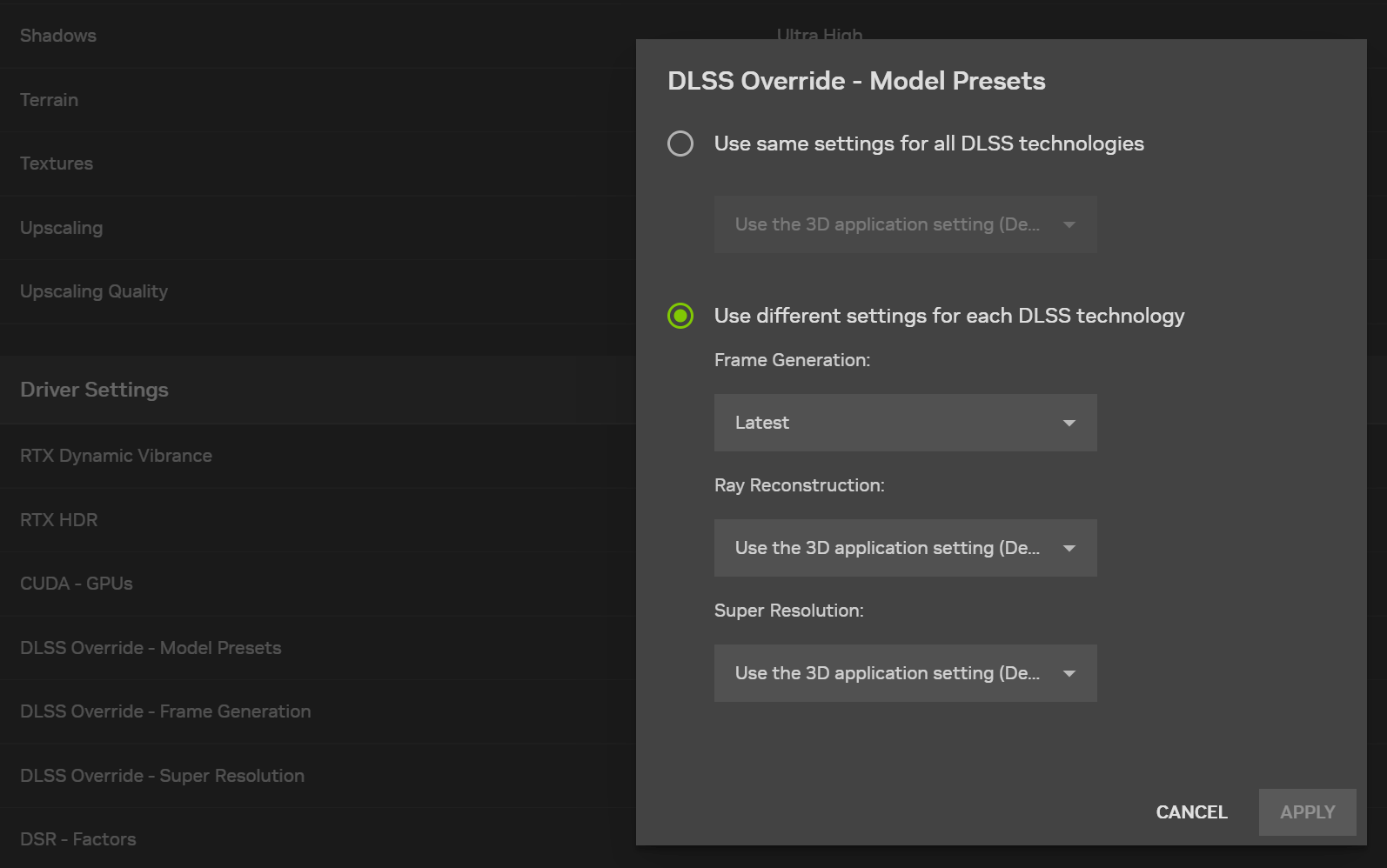
Task: Select 'Use different settings for each DLSS technology' radio
Action: click(x=680, y=316)
